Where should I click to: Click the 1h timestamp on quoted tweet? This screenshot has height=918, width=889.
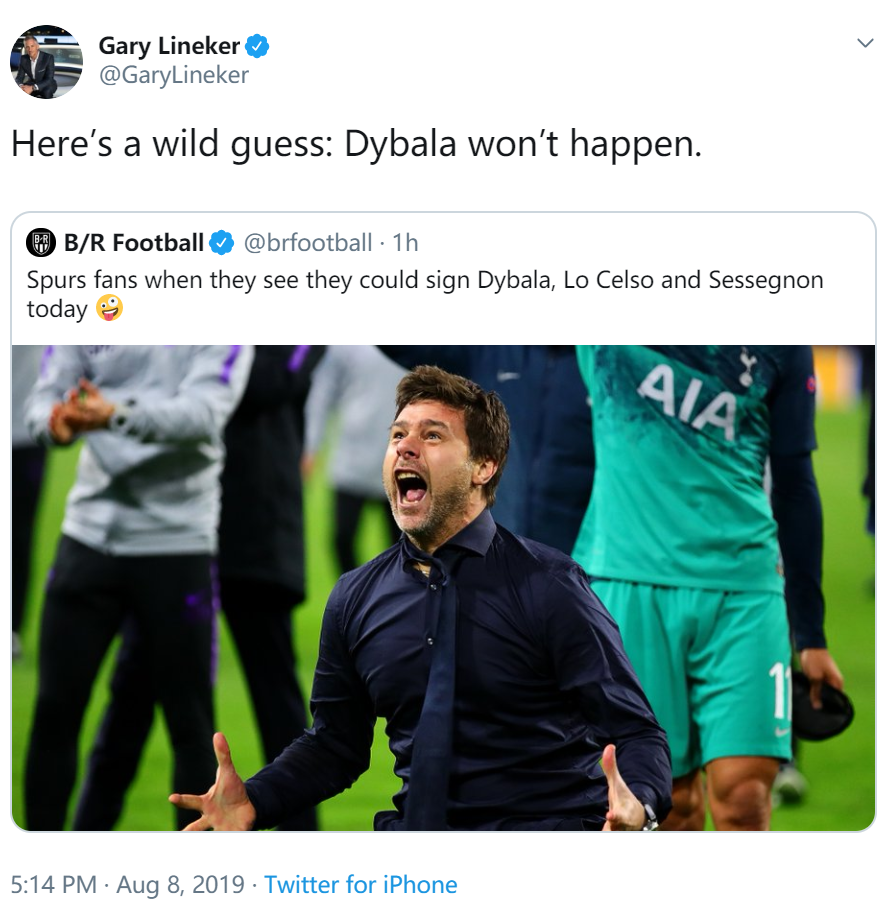point(405,242)
